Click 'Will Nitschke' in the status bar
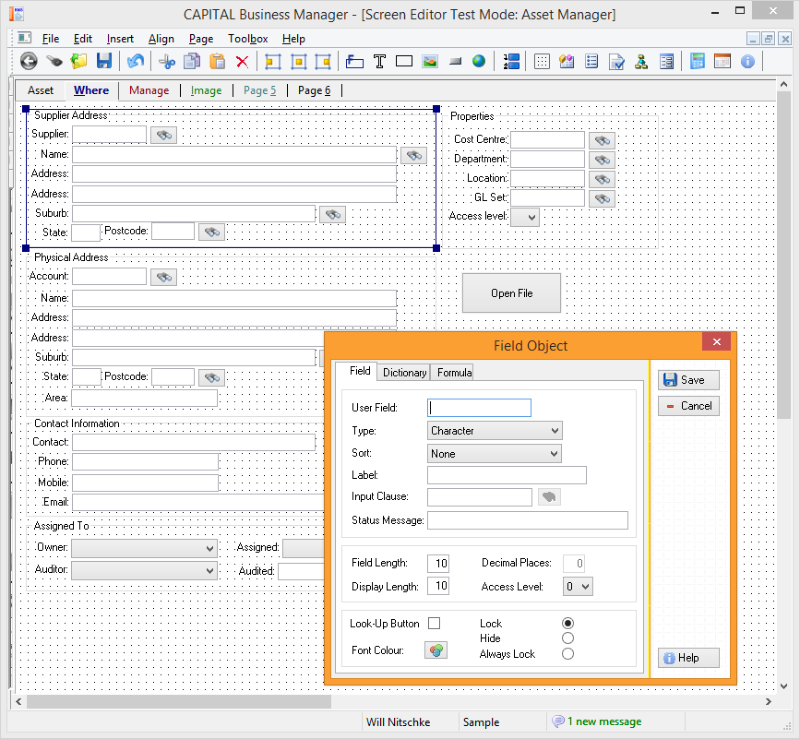Screen dimensions: 800x739 (398, 722)
